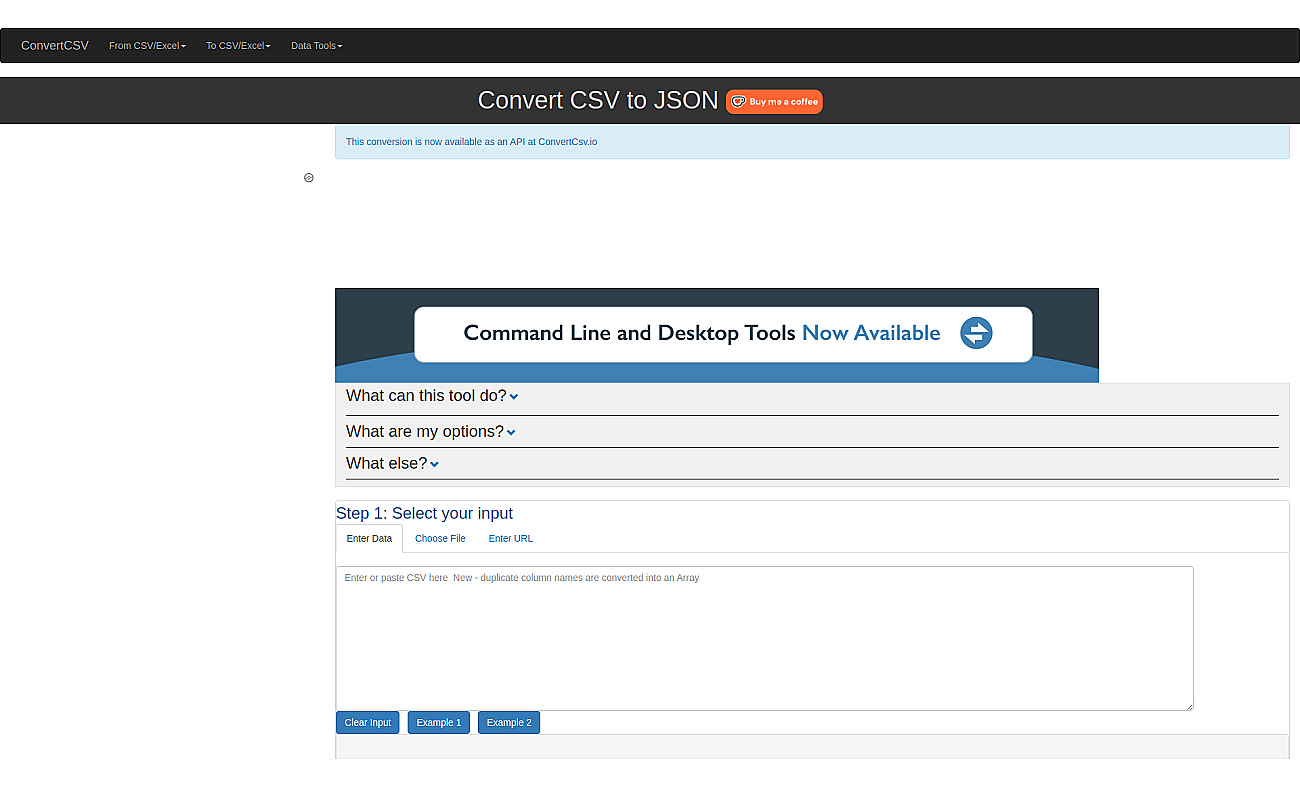Switch to the Choose File tab
The image size is (1300, 788).
click(440, 539)
